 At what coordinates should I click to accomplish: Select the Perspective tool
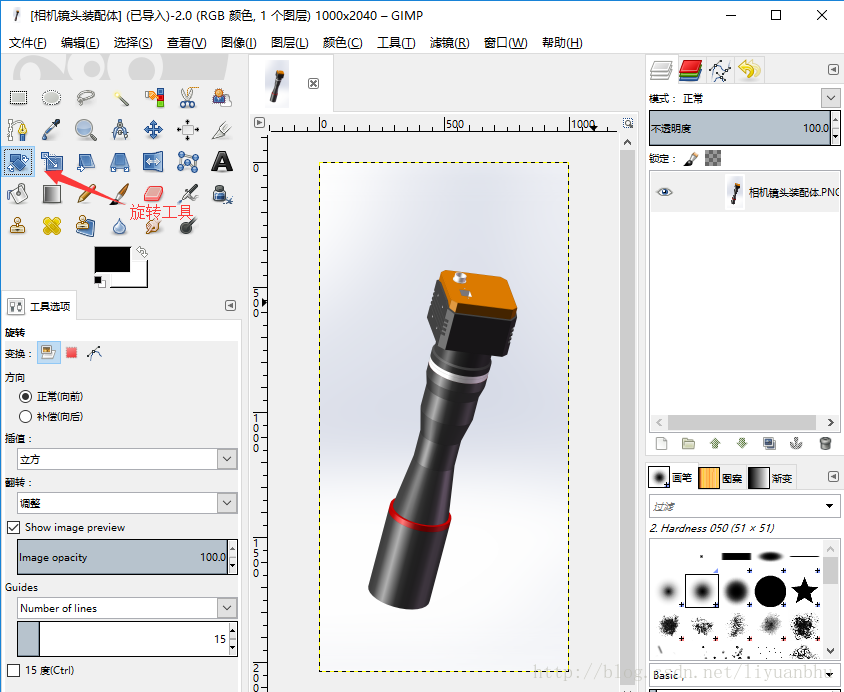[x=120, y=161]
